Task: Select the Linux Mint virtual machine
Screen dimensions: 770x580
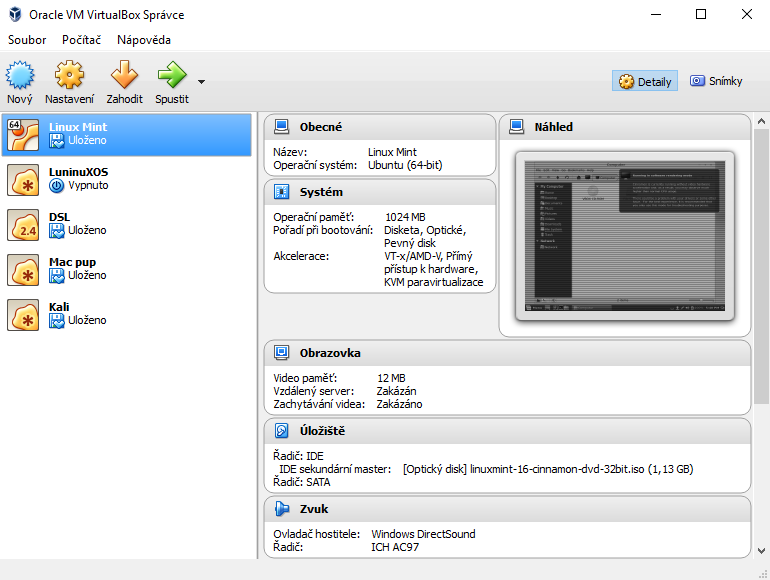Action: (x=127, y=135)
